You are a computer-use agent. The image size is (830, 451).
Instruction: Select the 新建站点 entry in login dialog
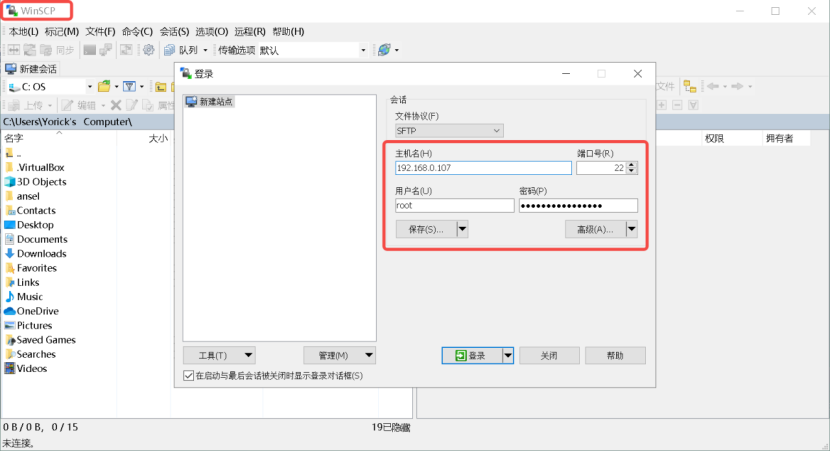210,102
